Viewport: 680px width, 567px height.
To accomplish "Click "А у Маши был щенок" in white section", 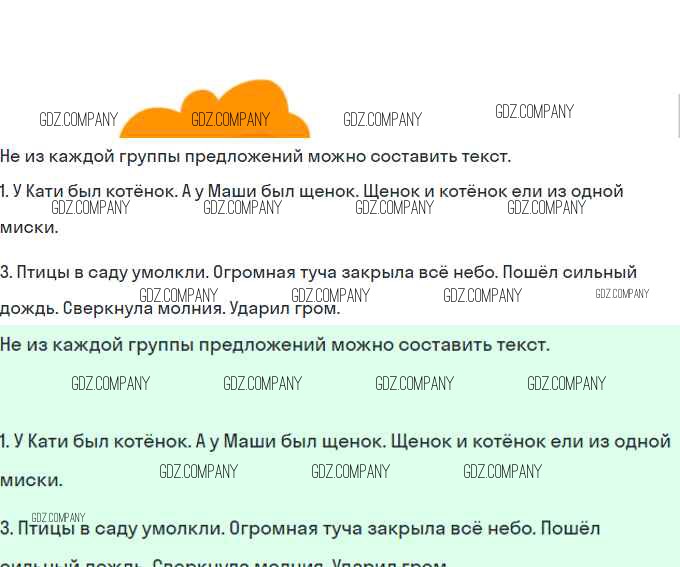I will click(270, 191).
